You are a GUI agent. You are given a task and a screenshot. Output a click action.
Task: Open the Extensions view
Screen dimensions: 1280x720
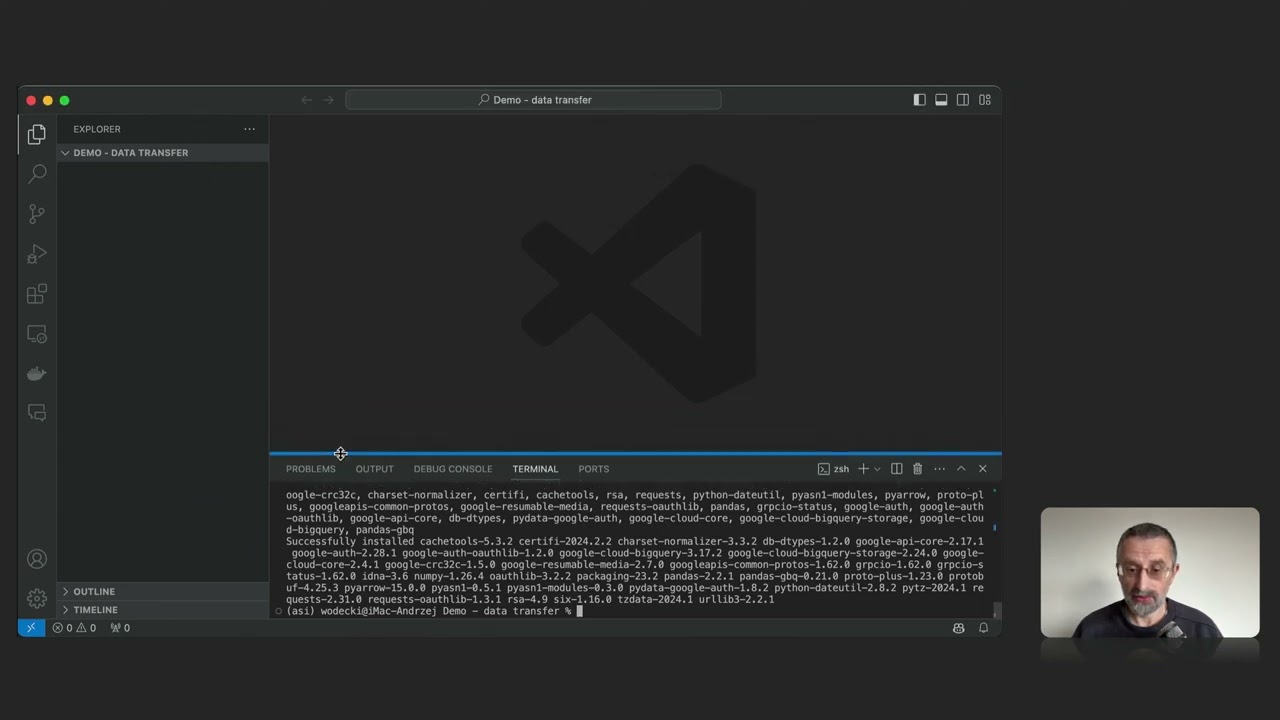(x=37, y=294)
